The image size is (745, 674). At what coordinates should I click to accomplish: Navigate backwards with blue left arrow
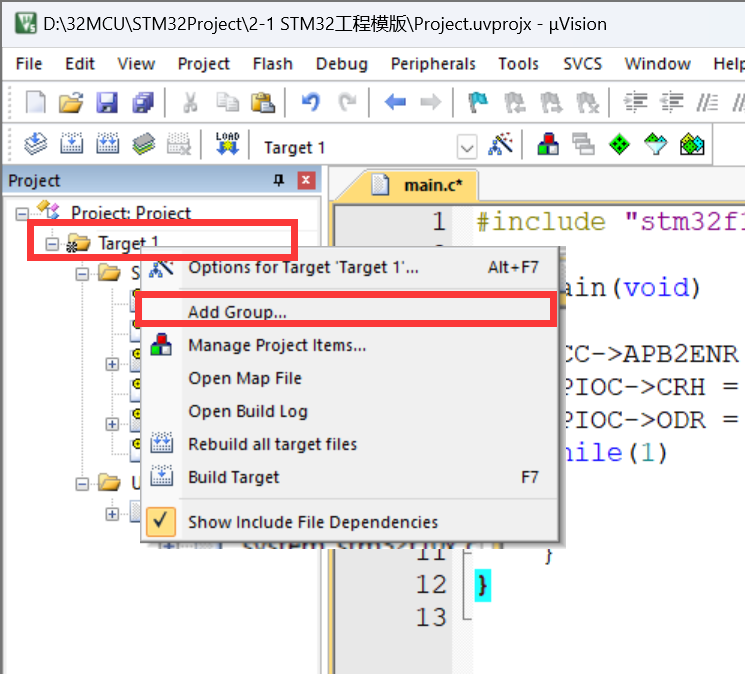[x=395, y=102]
